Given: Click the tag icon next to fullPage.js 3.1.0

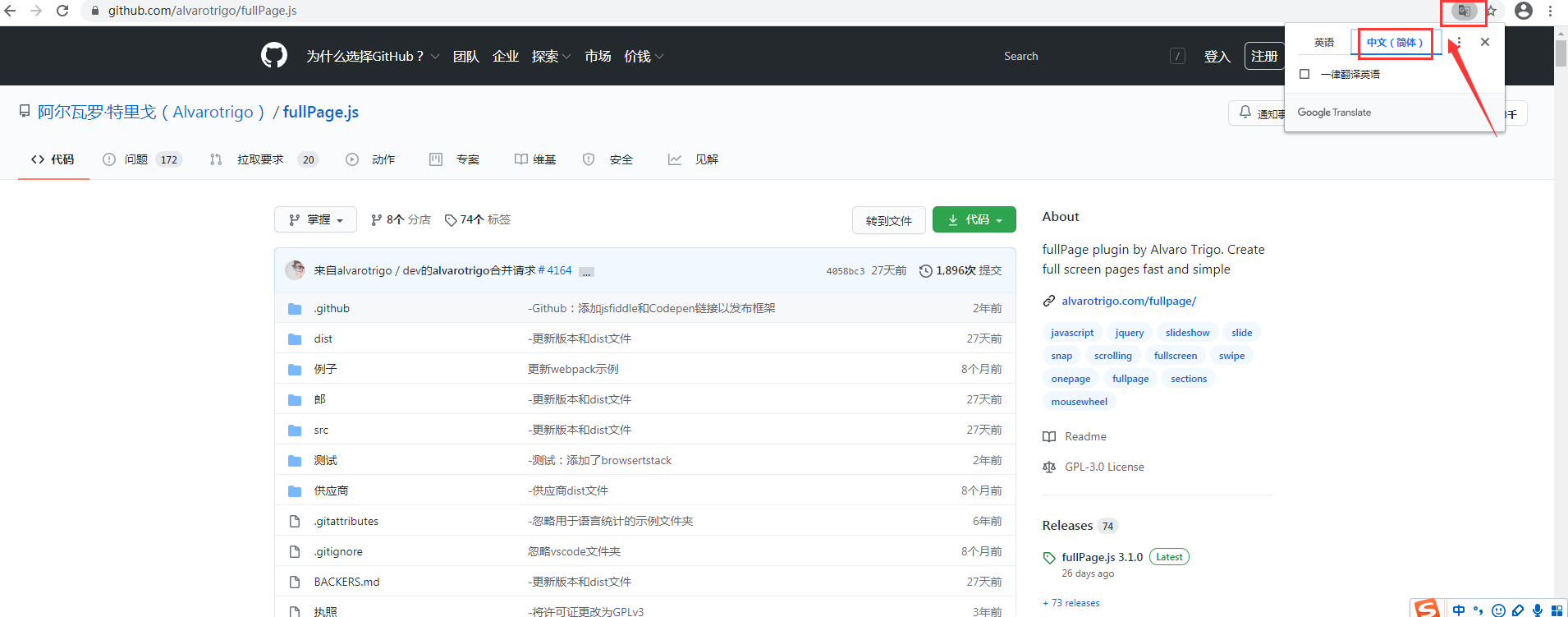Looking at the screenshot, I should pos(1049,558).
